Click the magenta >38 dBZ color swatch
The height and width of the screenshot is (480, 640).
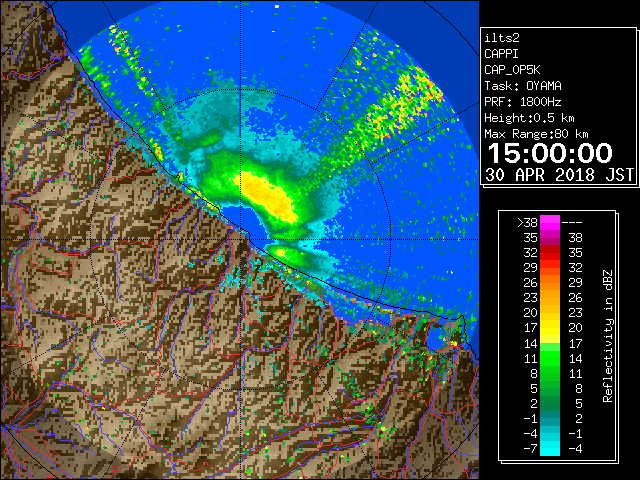[x=550, y=222]
